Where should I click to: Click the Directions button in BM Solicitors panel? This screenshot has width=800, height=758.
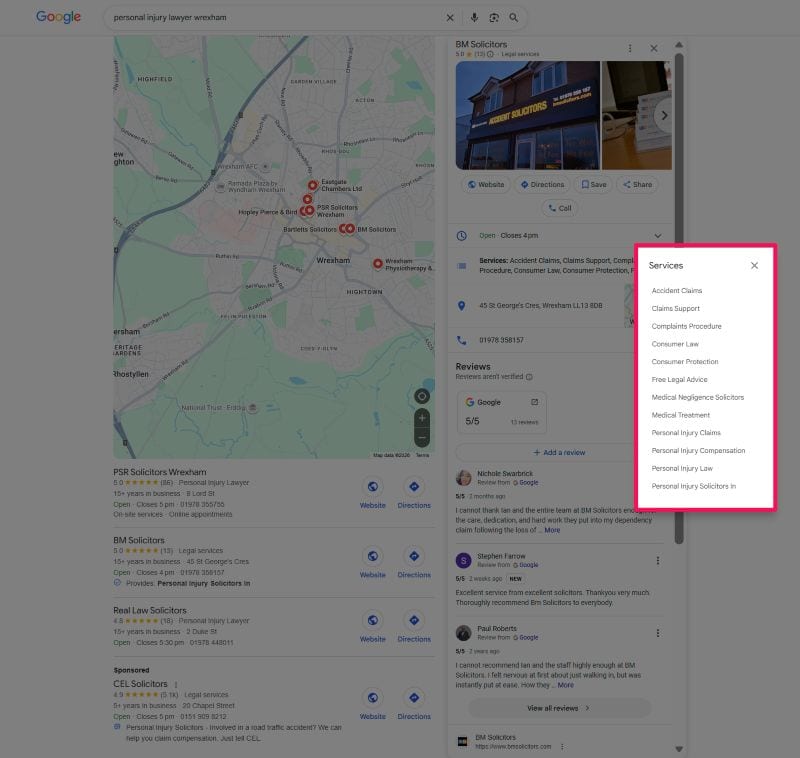(x=542, y=185)
